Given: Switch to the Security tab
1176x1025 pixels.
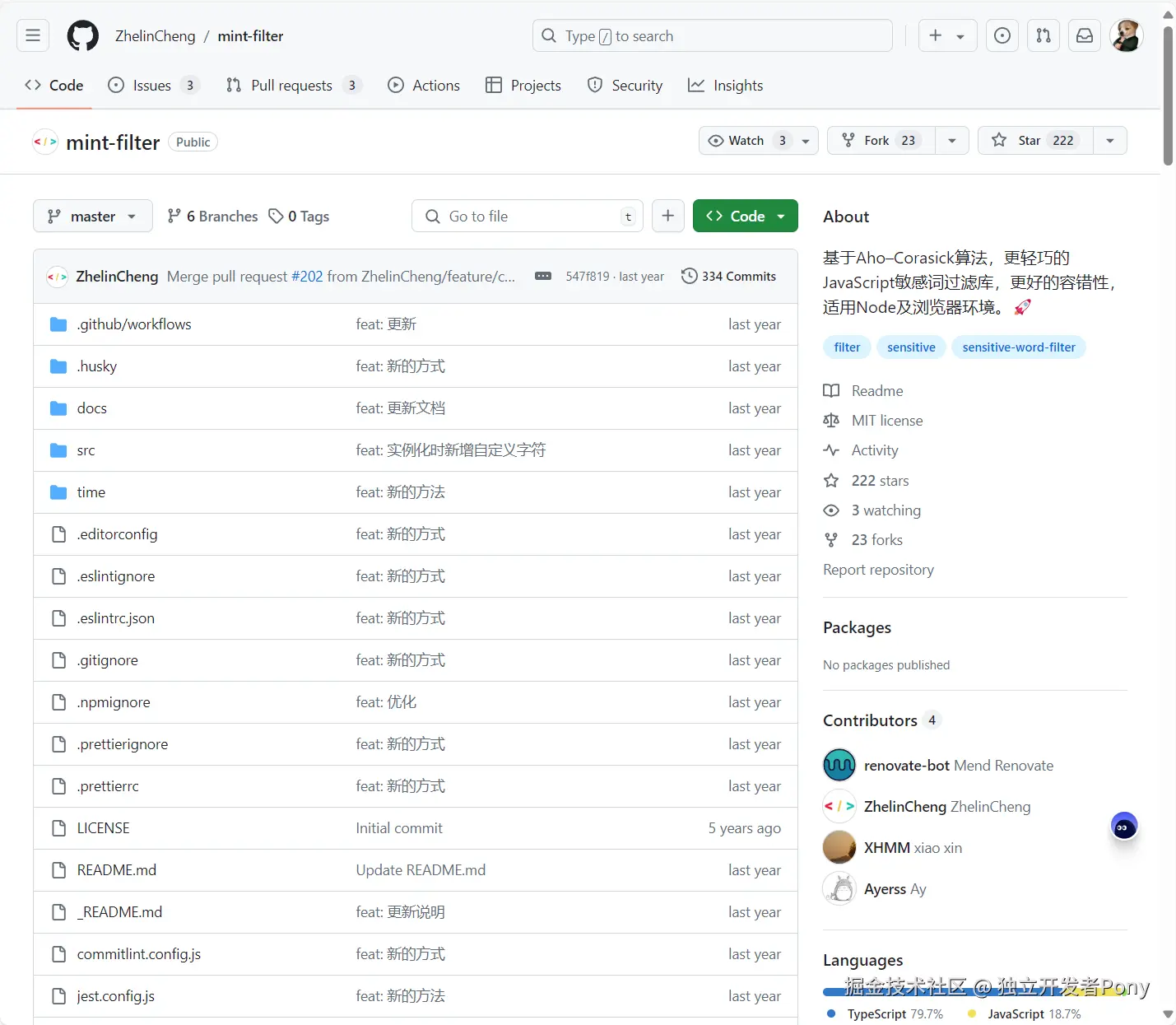Looking at the screenshot, I should point(625,85).
